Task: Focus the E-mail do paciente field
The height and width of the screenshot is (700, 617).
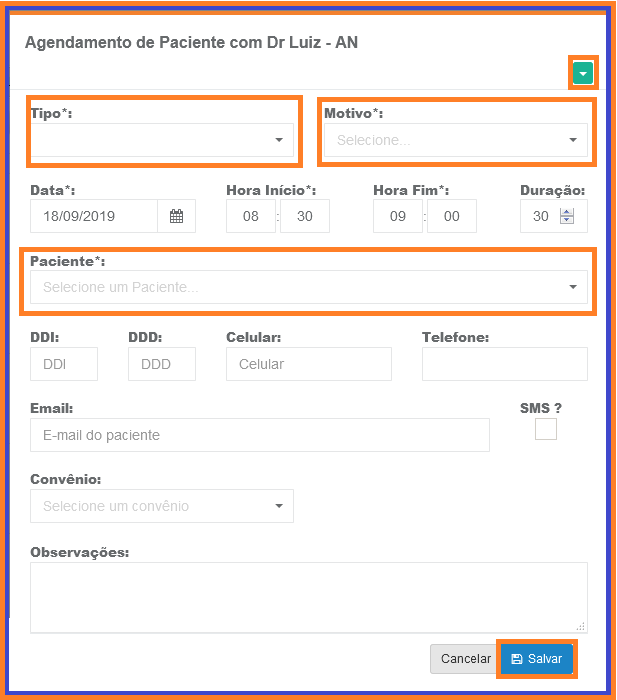Action: [x=260, y=435]
